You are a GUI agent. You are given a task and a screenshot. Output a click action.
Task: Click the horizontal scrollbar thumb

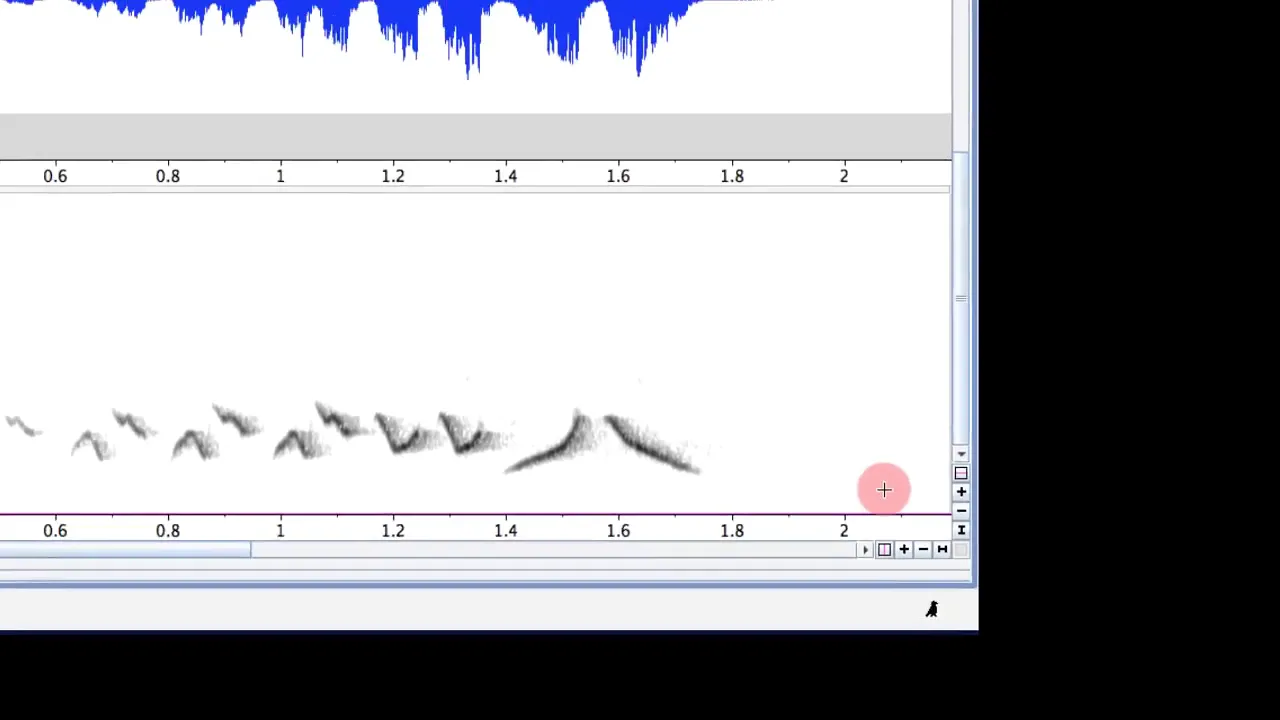[125, 549]
